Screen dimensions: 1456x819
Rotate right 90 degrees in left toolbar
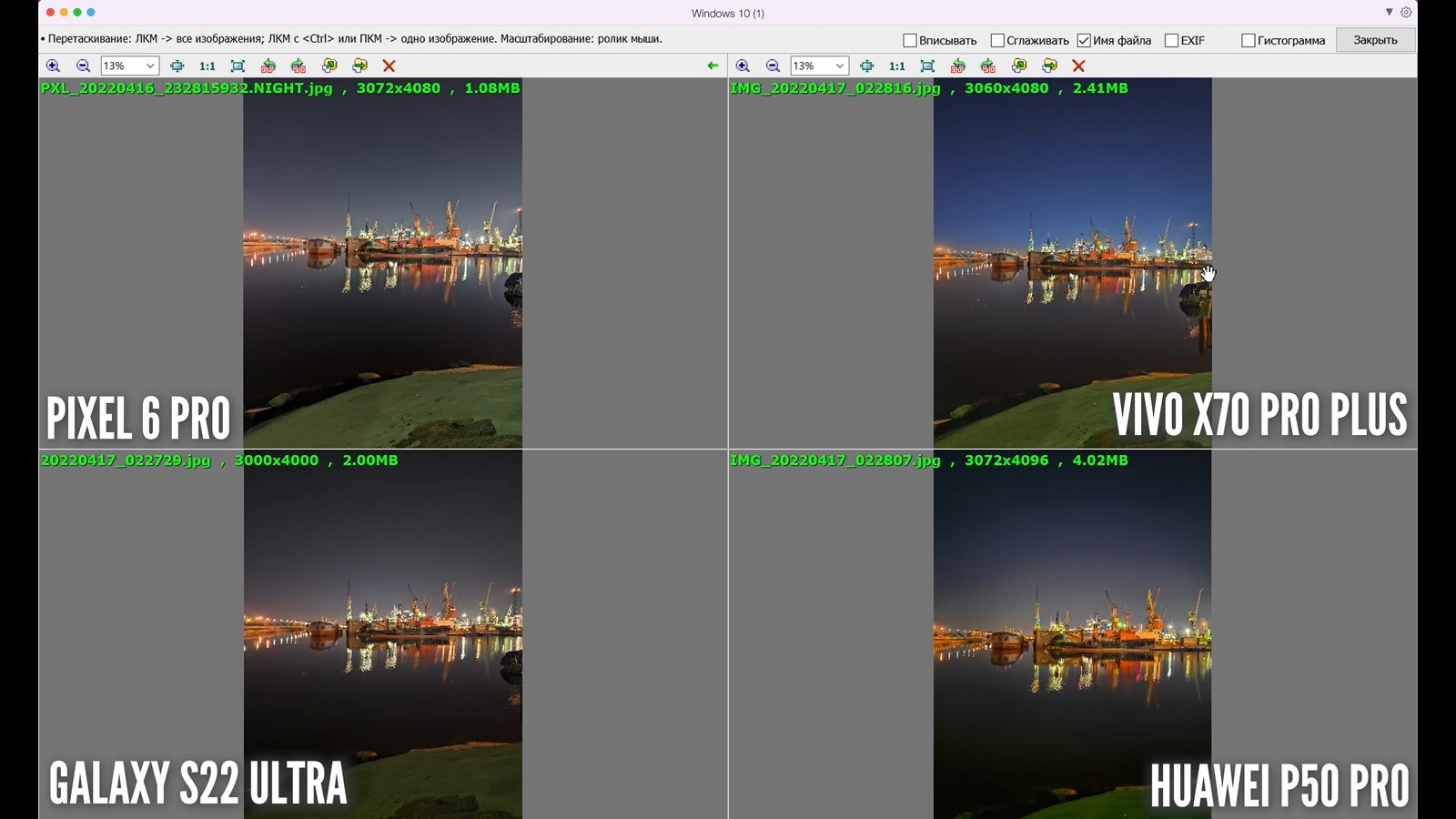(298, 66)
